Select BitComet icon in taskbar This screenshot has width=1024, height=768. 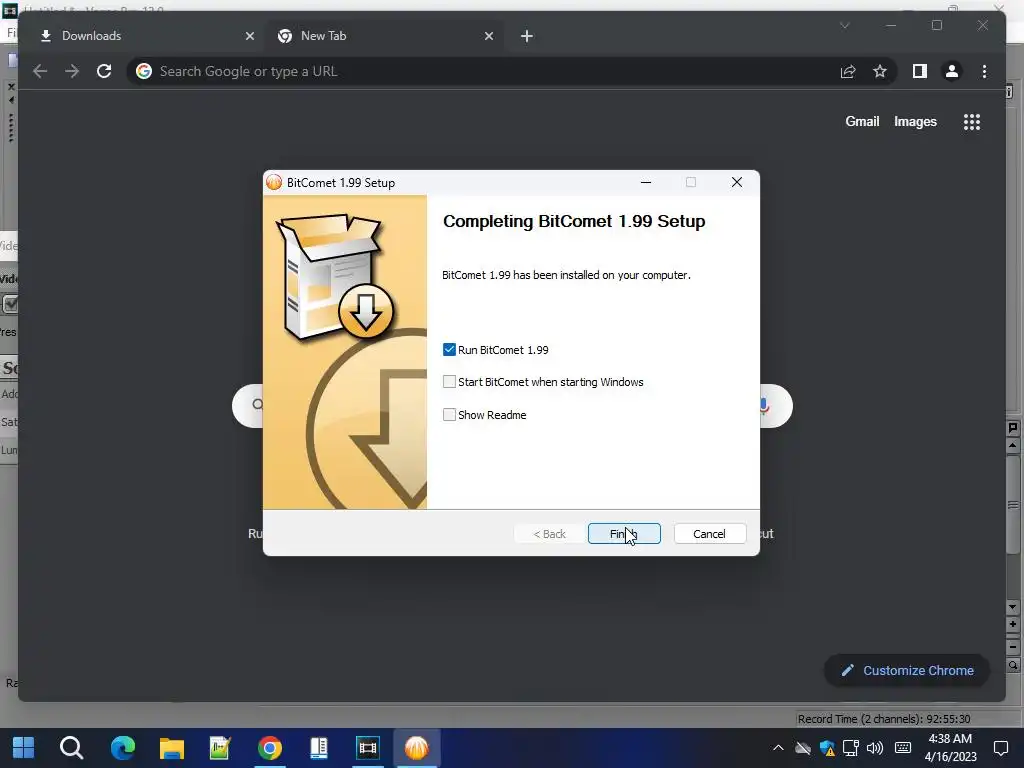[x=417, y=748]
